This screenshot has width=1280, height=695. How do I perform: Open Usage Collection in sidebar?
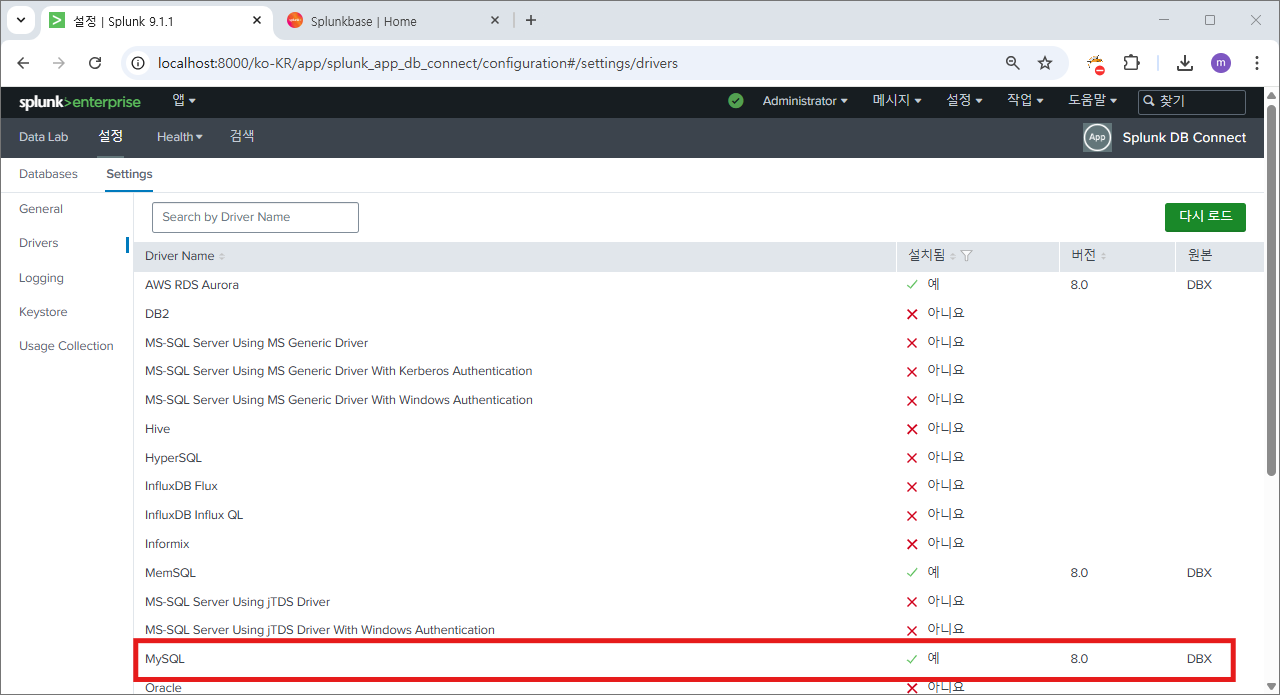tap(66, 346)
